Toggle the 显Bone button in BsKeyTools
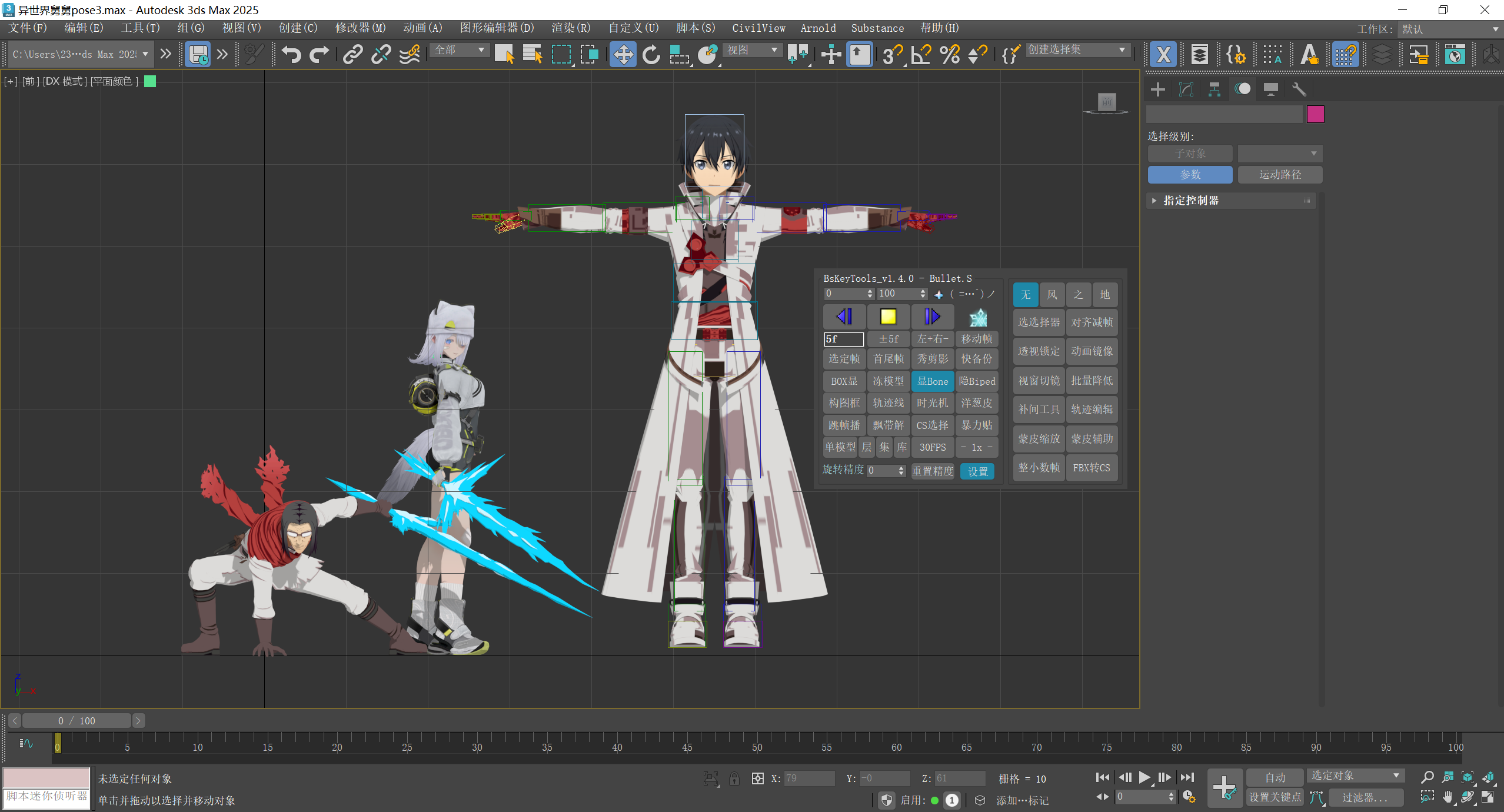This screenshot has height=812, width=1504. pos(933,381)
